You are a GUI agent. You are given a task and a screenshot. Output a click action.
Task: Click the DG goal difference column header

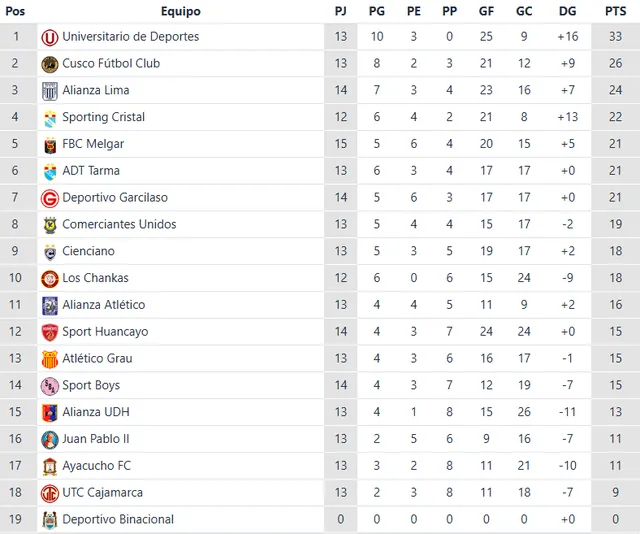pos(568,11)
